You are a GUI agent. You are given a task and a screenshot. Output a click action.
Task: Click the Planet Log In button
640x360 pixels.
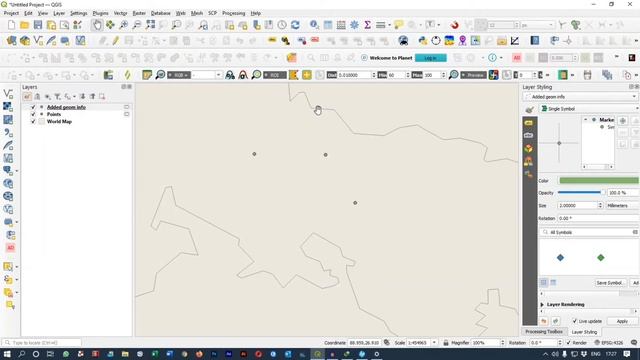pos(431,58)
